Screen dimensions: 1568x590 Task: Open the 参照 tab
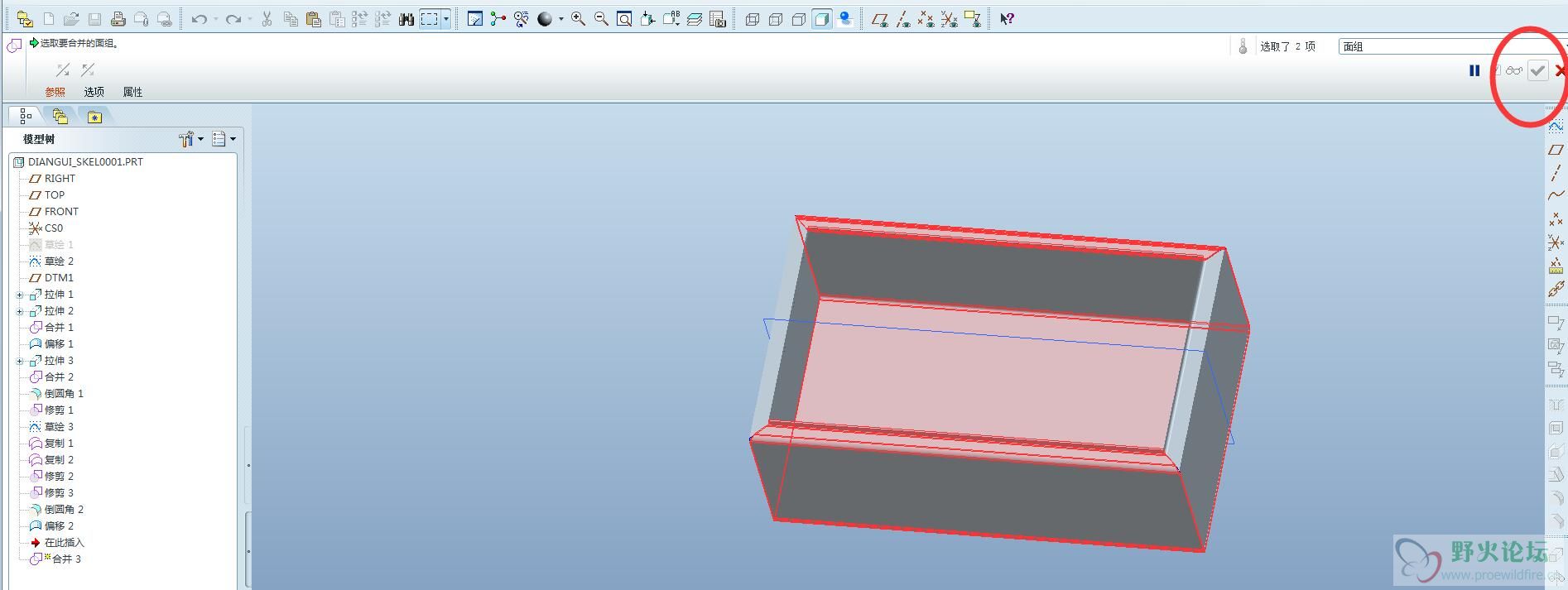point(55,92)
